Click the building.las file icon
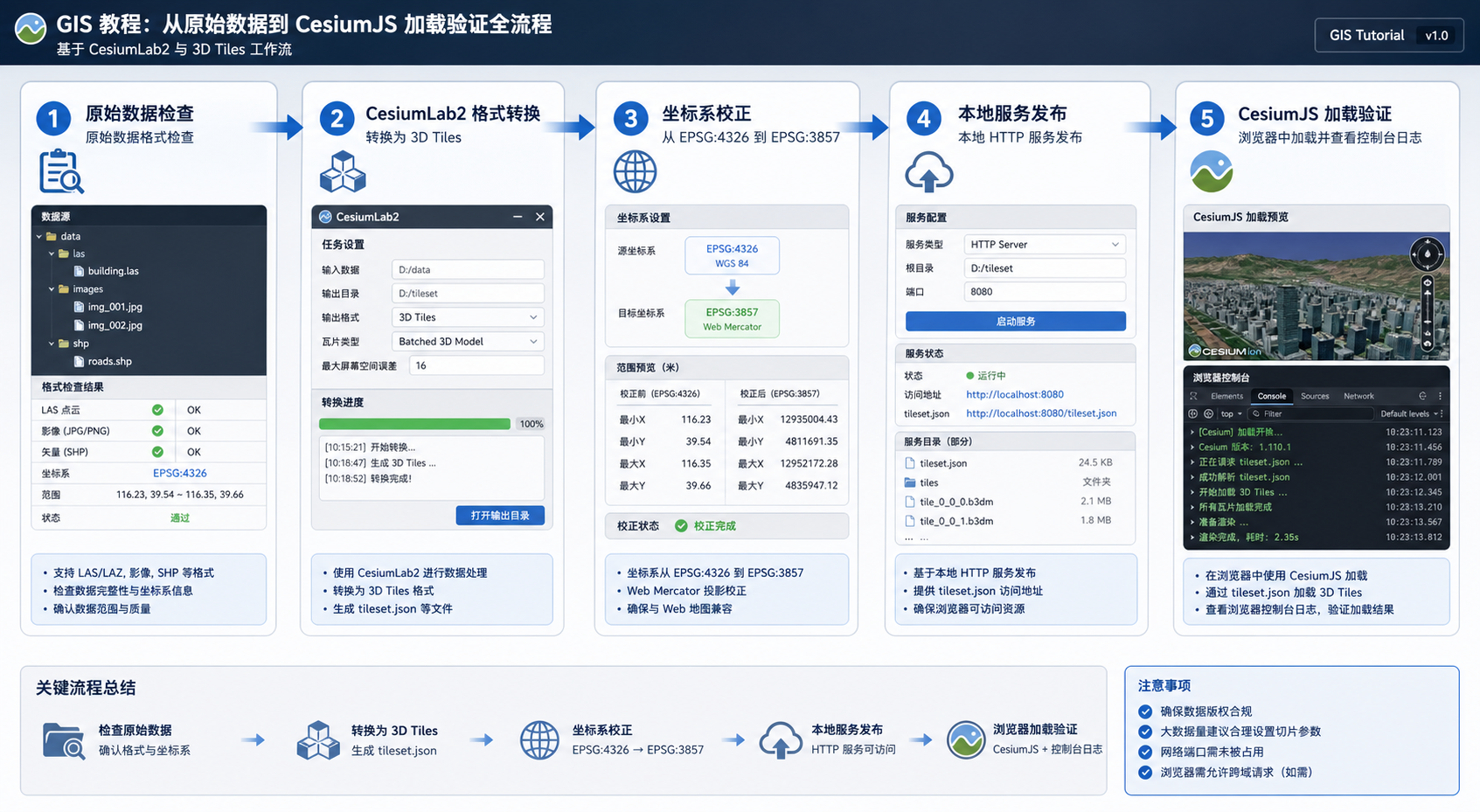The image size is (1480, 812). (80, 271)
